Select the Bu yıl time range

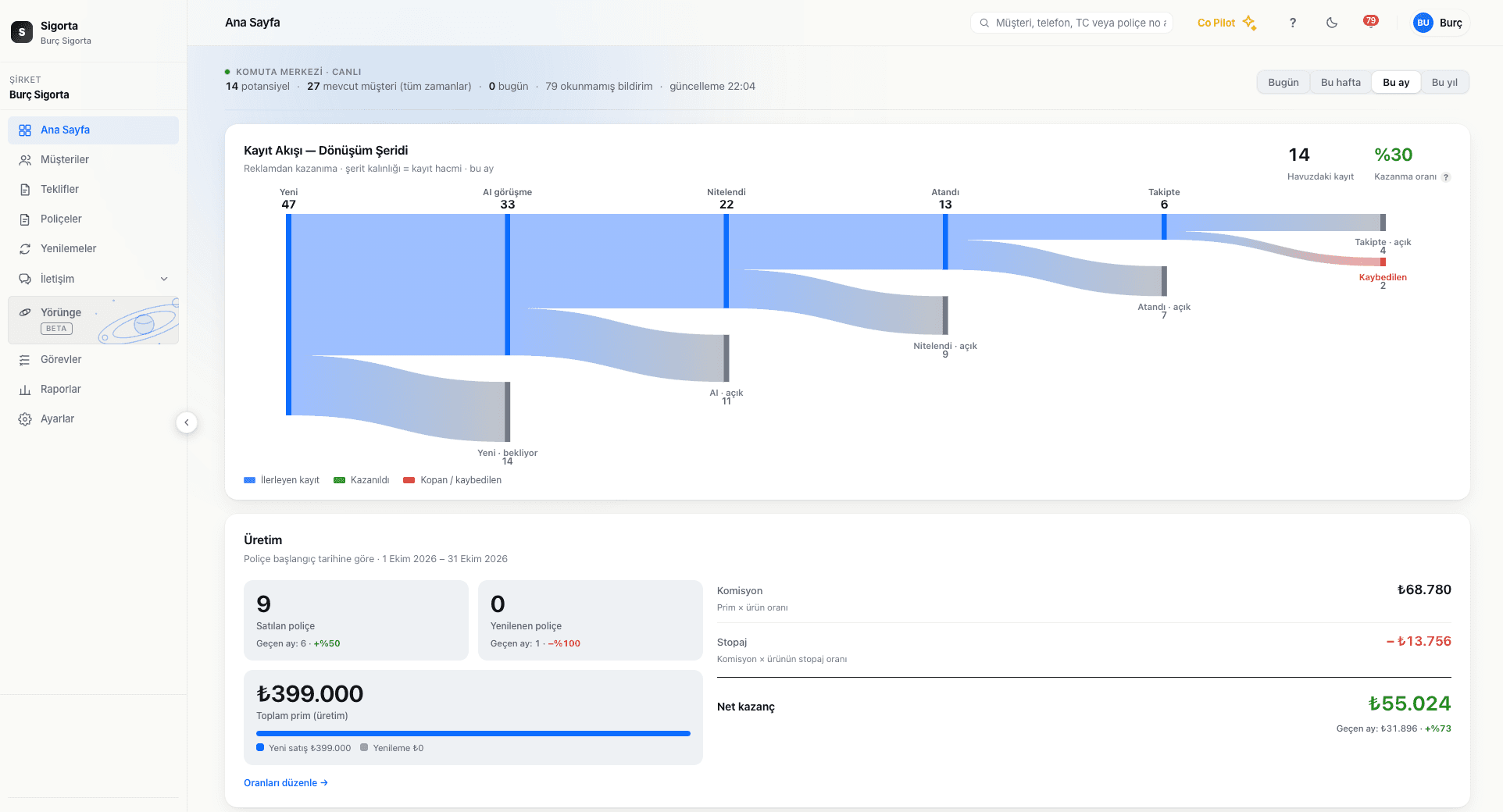[1444, 82]
